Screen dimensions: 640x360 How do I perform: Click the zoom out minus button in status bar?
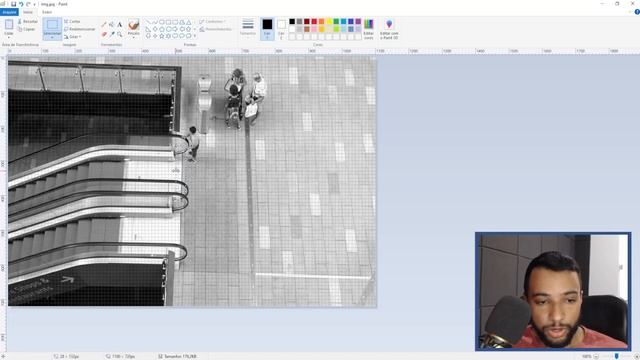596,356
